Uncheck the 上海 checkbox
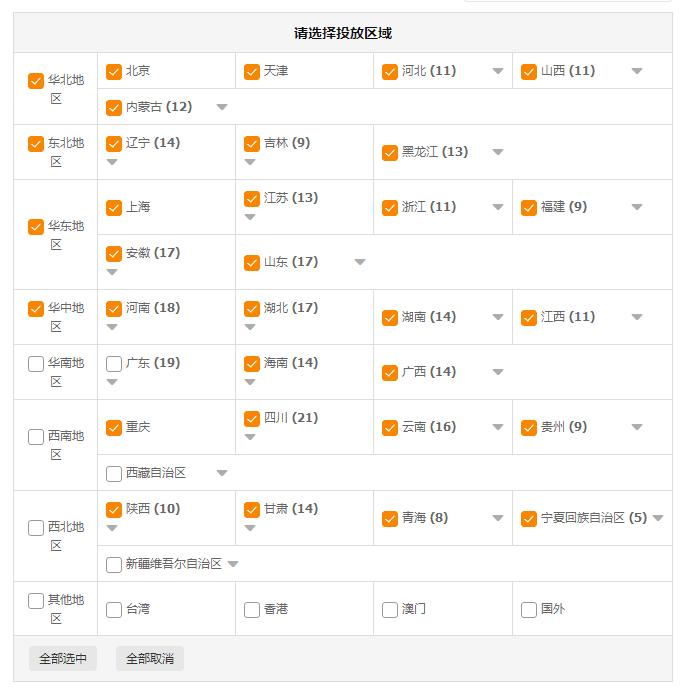The height and width of the screenshot is (698, 690). coord(114,208)
